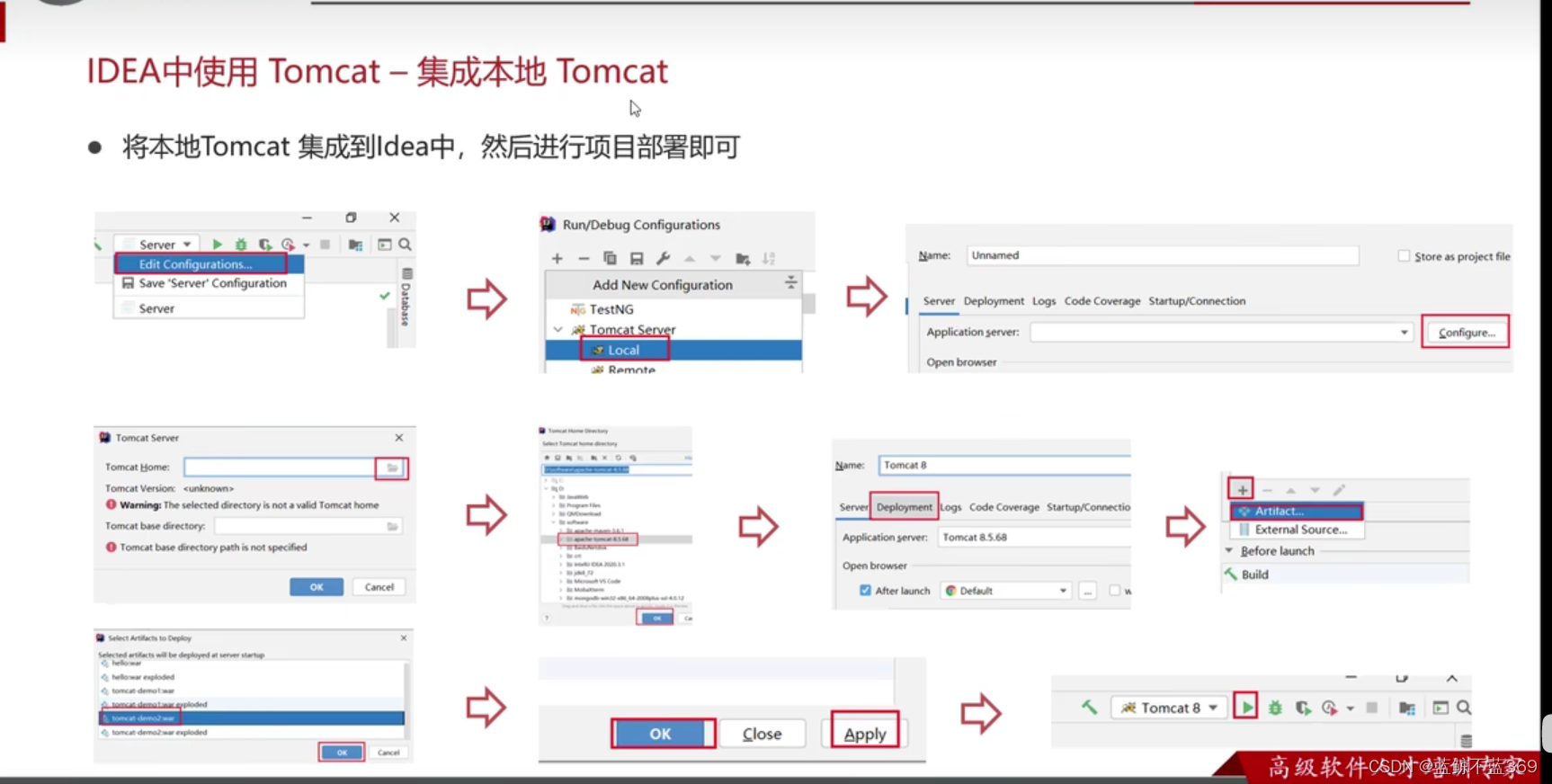
Task: Click the wrench icon in Run/Debug Configurations
Action: click(x=664, y=259)
